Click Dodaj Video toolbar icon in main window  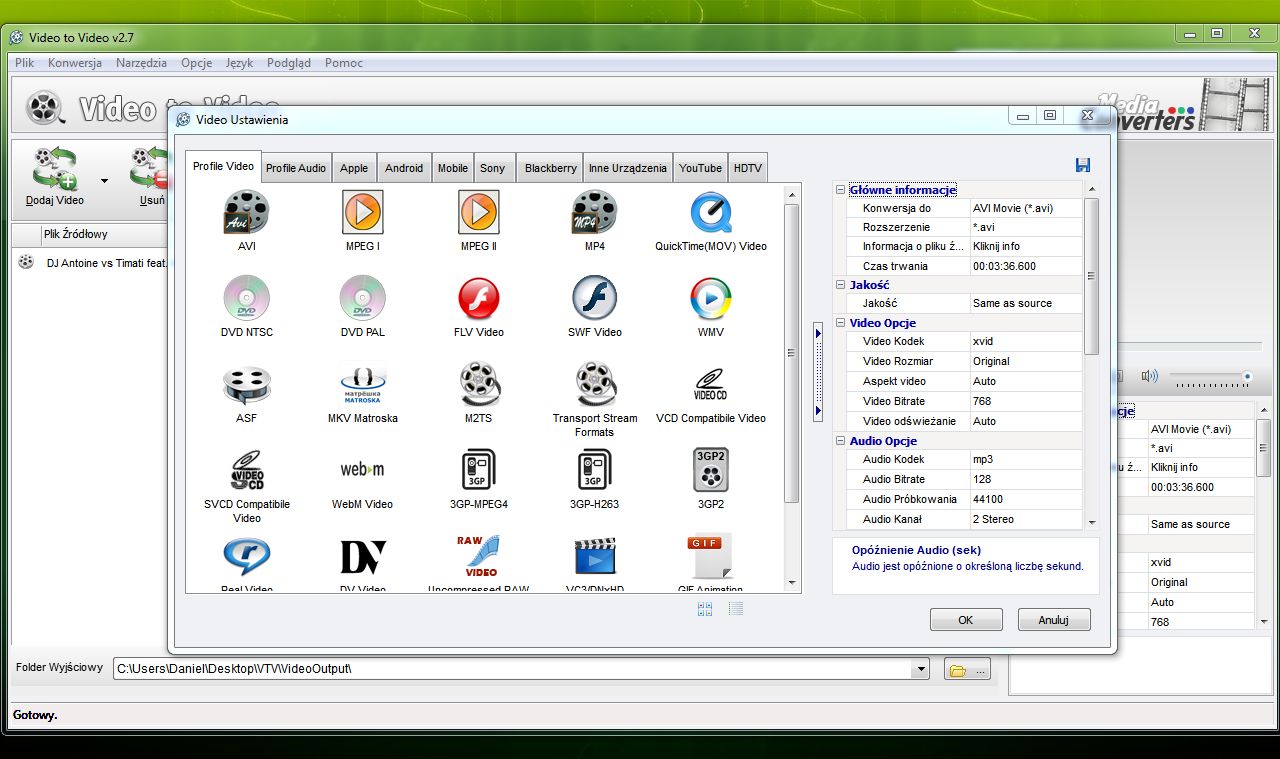pyautogui.click(x=55, y=177)
